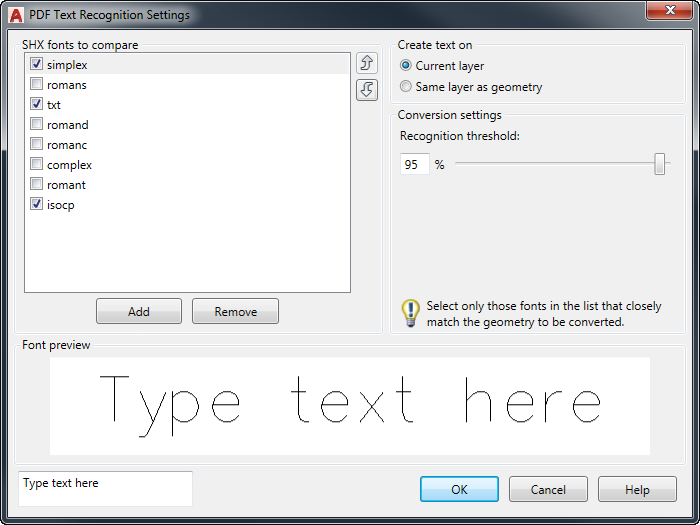700x525 pixels.
Task: Disable the isocp font checkbox
Action: pos(36,204)
